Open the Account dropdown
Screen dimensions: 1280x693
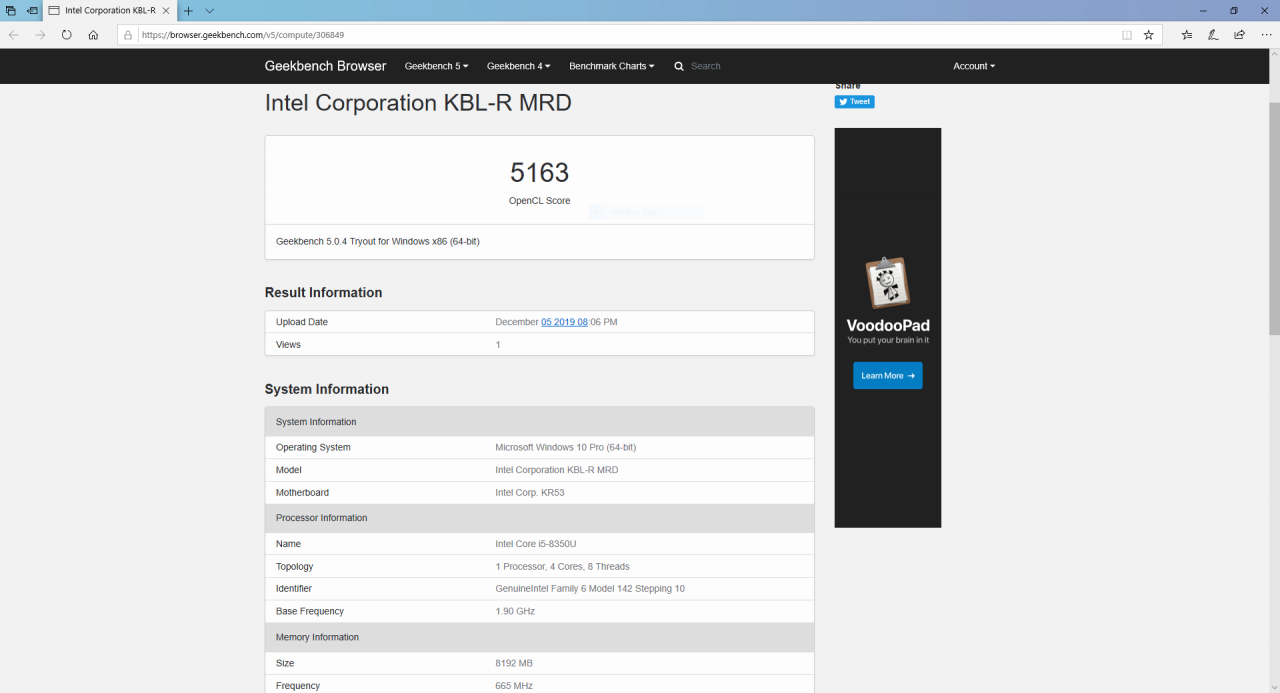[974, 66]
